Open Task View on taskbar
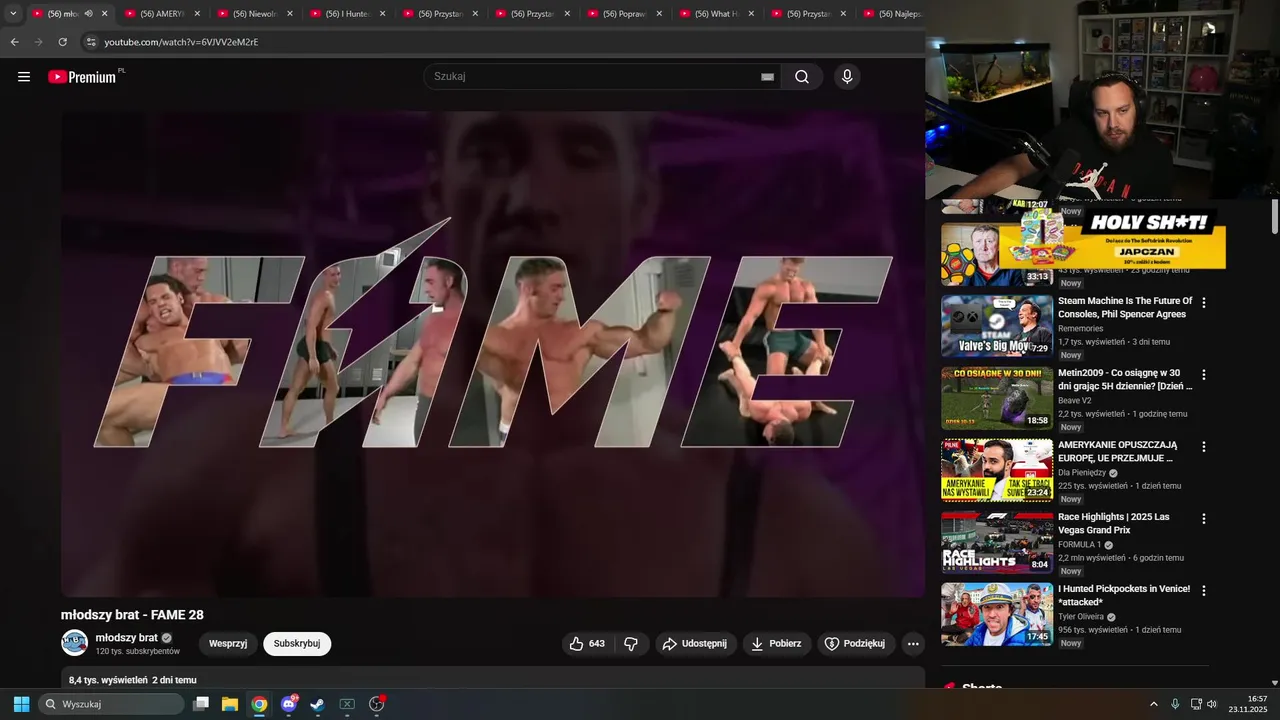Screen dimensions: 1280x720 (x=201, y=704)
